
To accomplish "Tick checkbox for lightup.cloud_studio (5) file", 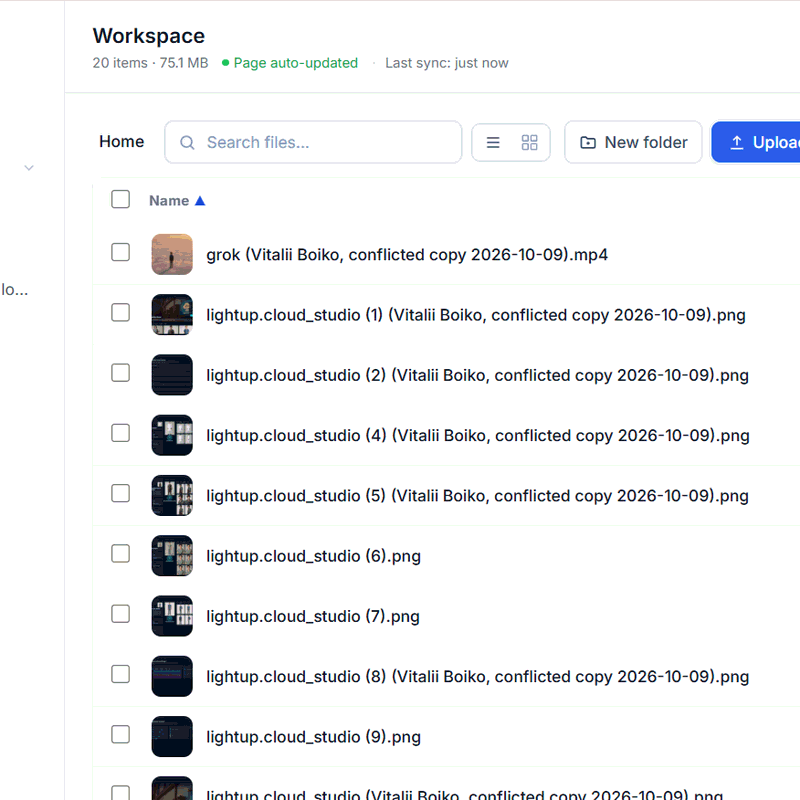I will 120,493.
